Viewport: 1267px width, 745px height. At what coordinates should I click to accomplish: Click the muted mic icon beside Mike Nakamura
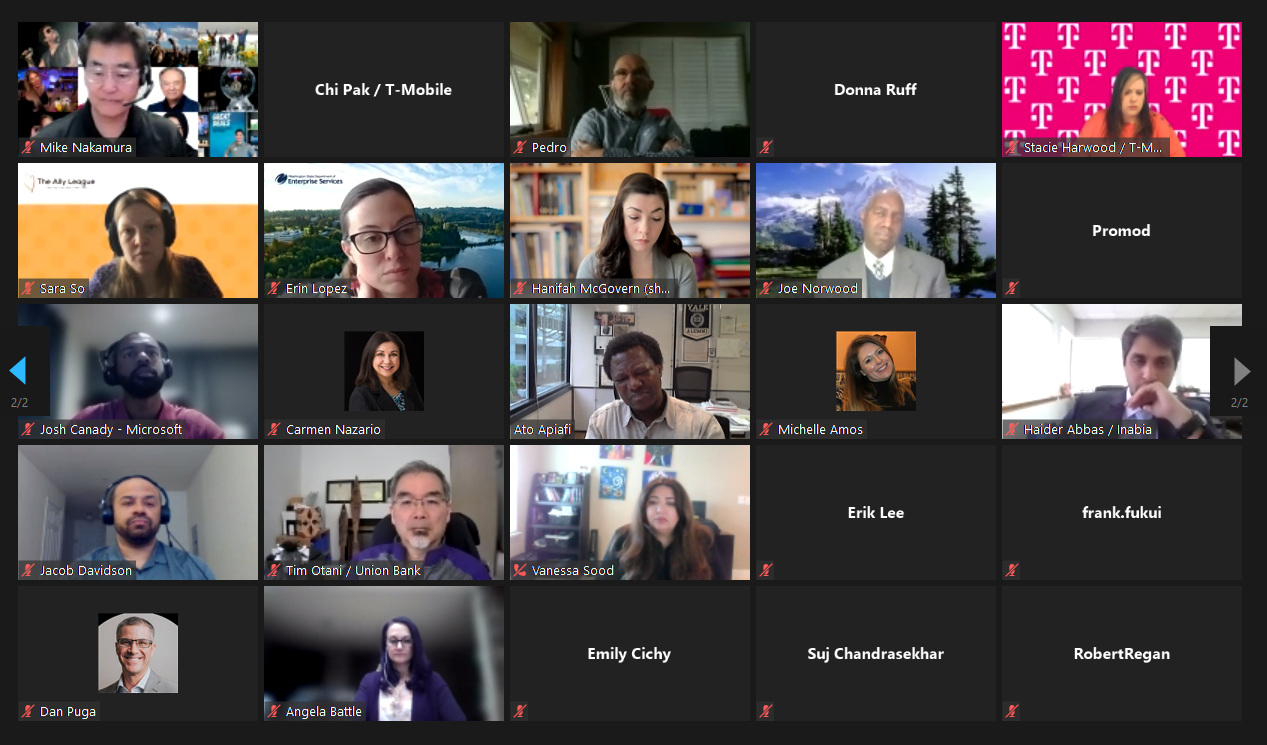pos(28,147)
